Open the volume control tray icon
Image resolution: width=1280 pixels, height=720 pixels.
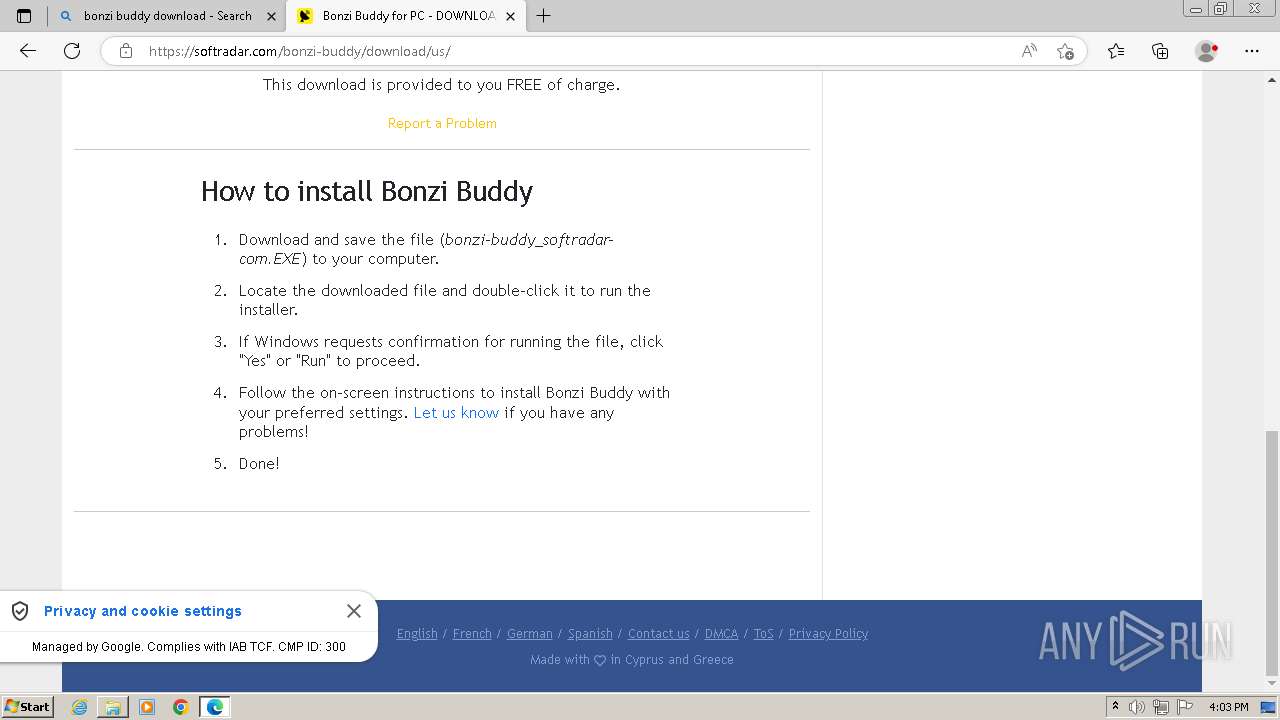pyautogui.click(x=1137, y=707)
